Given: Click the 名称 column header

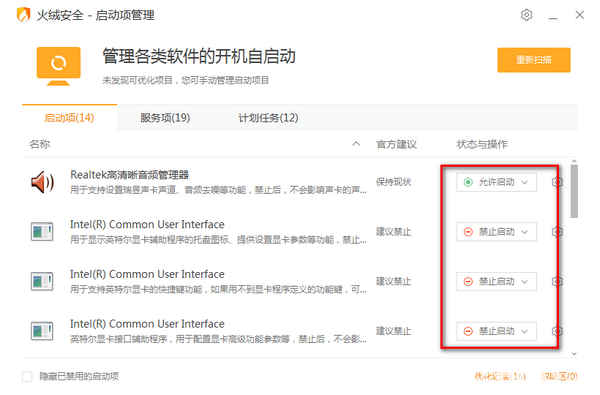Looking at the screenshot, I should click(x=40, y=144).
